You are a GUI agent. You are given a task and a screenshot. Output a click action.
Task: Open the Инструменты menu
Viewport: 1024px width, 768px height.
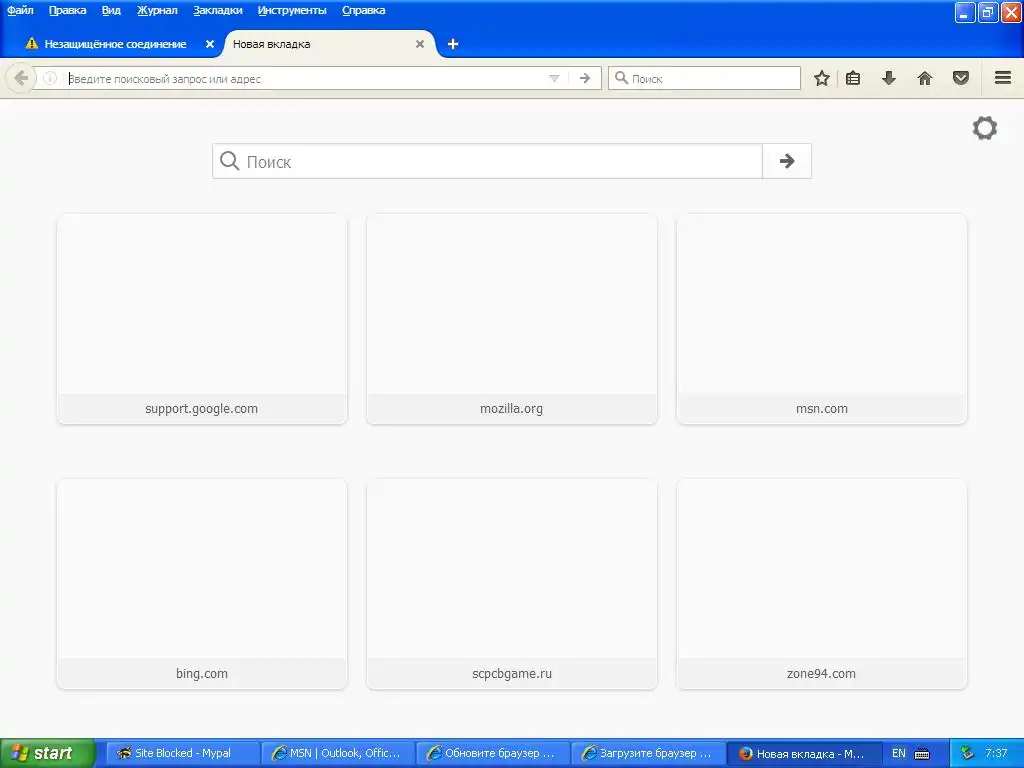292,10
